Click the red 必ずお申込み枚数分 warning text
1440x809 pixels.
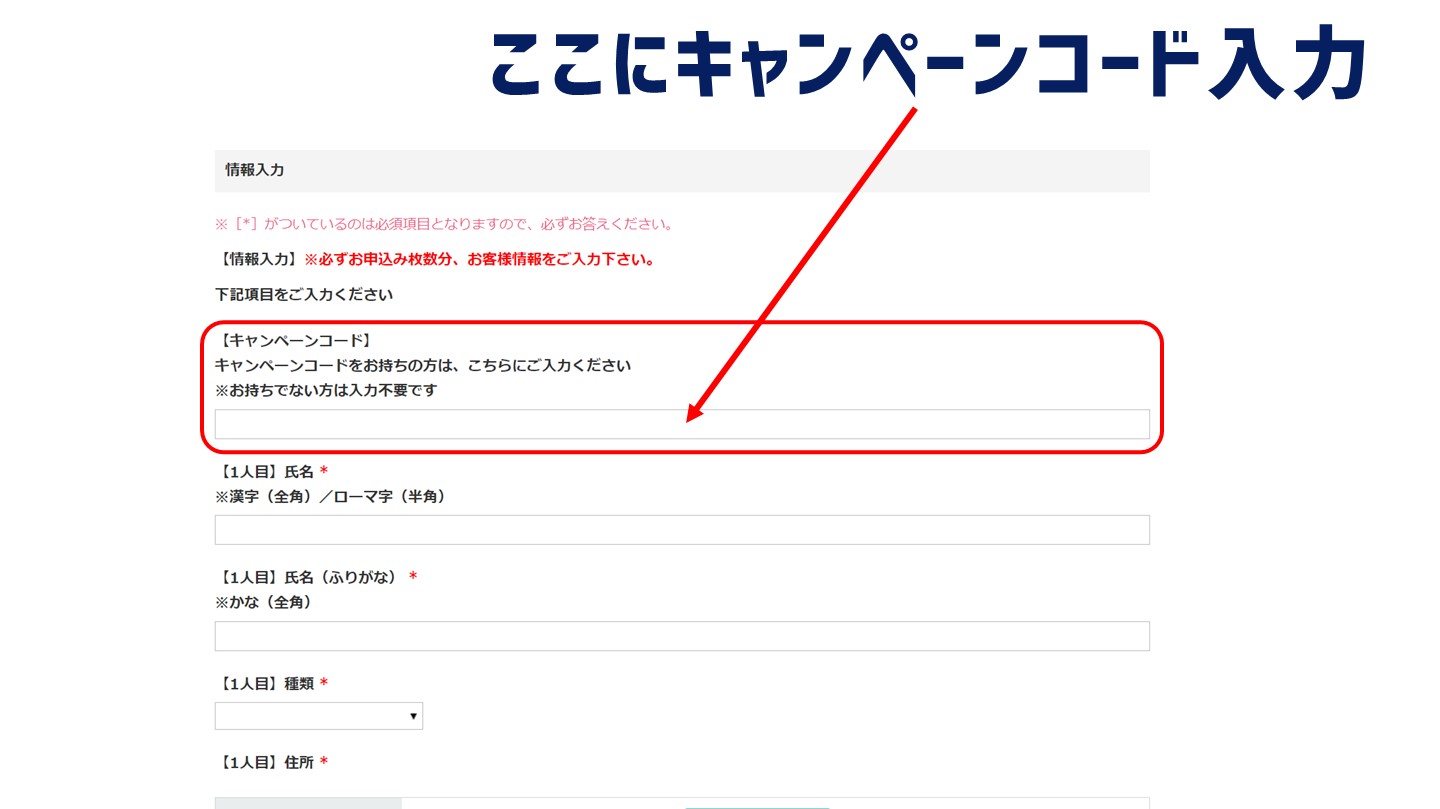pos(480,260)
